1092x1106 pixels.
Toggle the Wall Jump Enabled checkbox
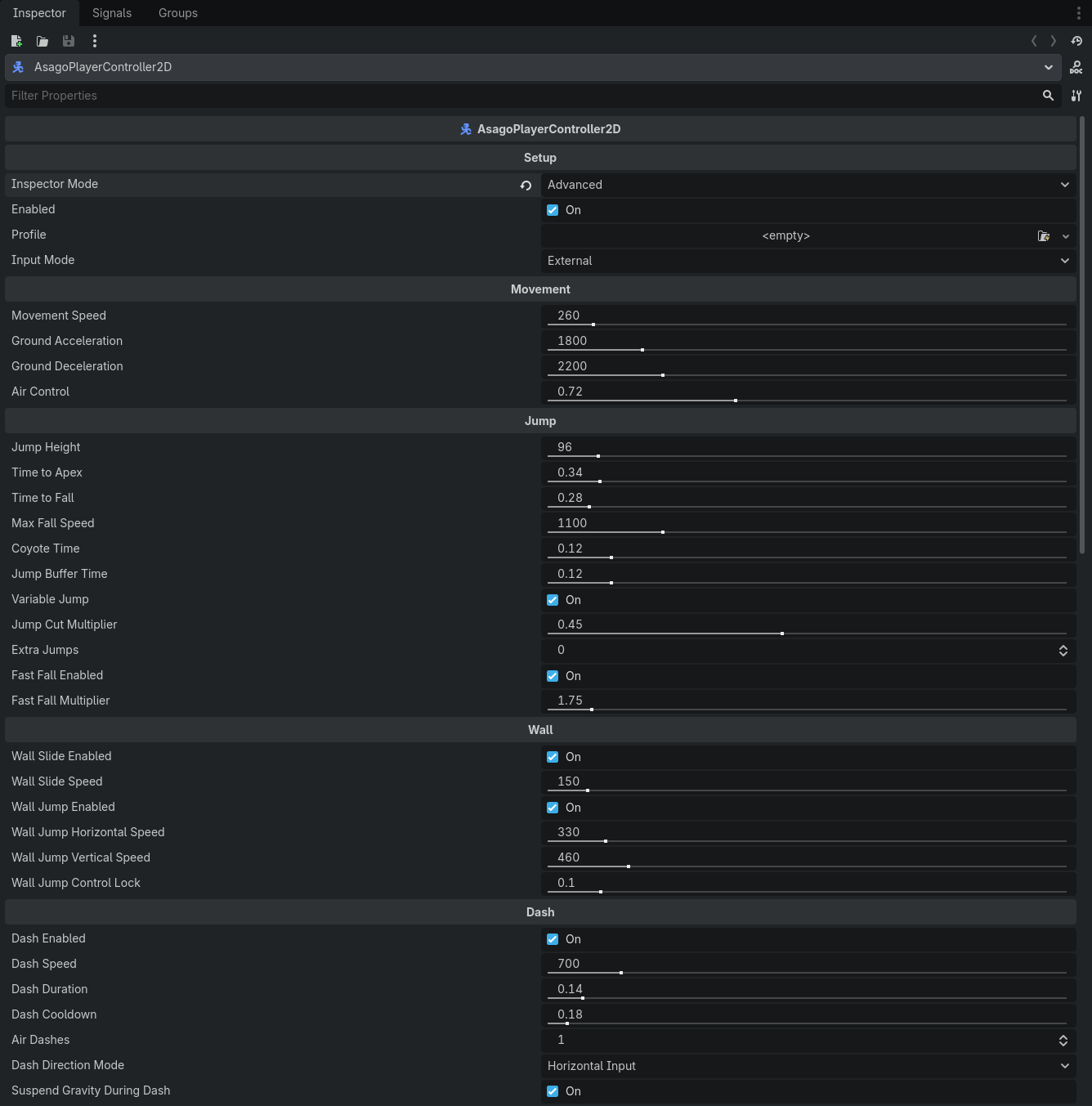(553, 808)
